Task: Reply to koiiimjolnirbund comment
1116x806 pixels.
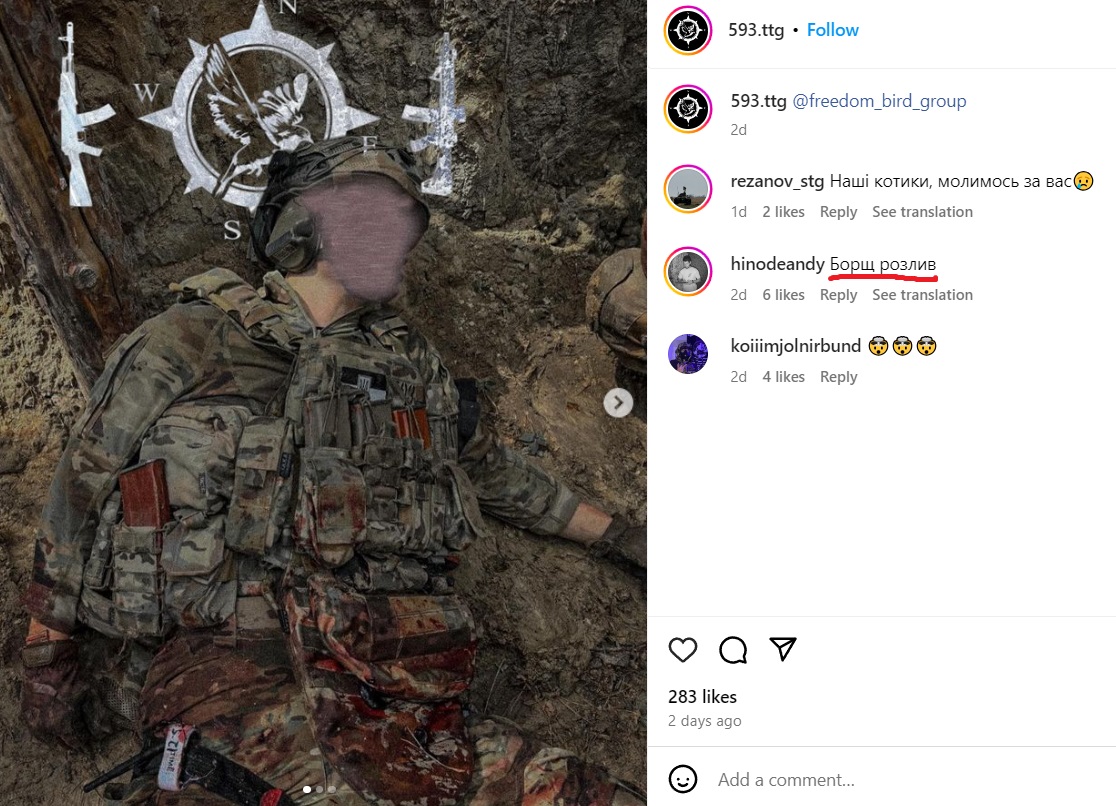Action: (x=838, y=377)
